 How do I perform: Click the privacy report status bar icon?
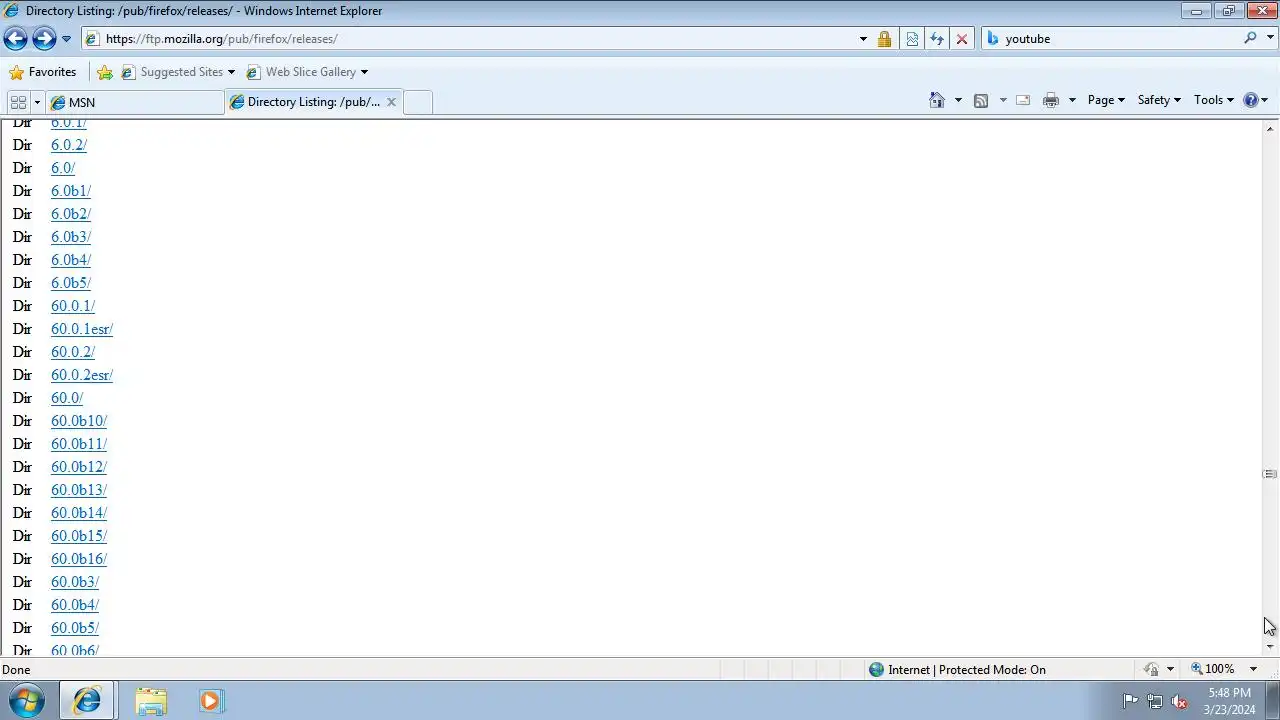tap(1152, 669)
